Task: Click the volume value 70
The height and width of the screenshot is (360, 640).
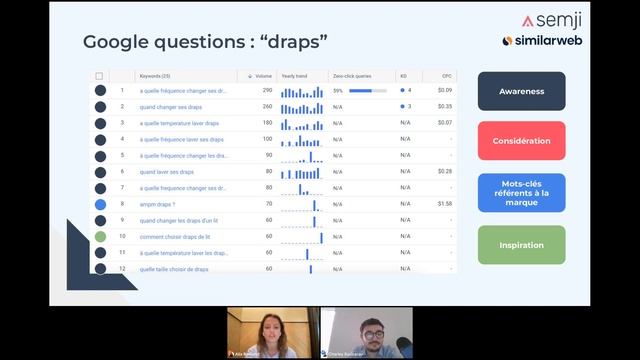Action: click(269, 204)
